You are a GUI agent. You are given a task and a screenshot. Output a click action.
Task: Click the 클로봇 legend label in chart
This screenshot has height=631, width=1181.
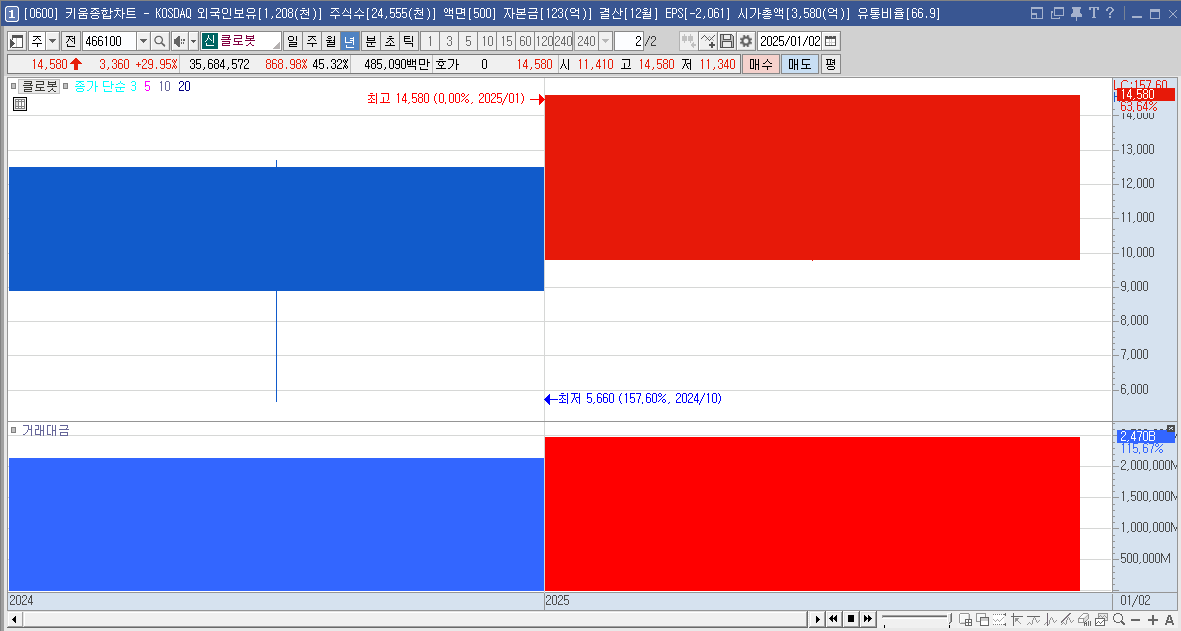pyautogui.click(x=39, y=87)
